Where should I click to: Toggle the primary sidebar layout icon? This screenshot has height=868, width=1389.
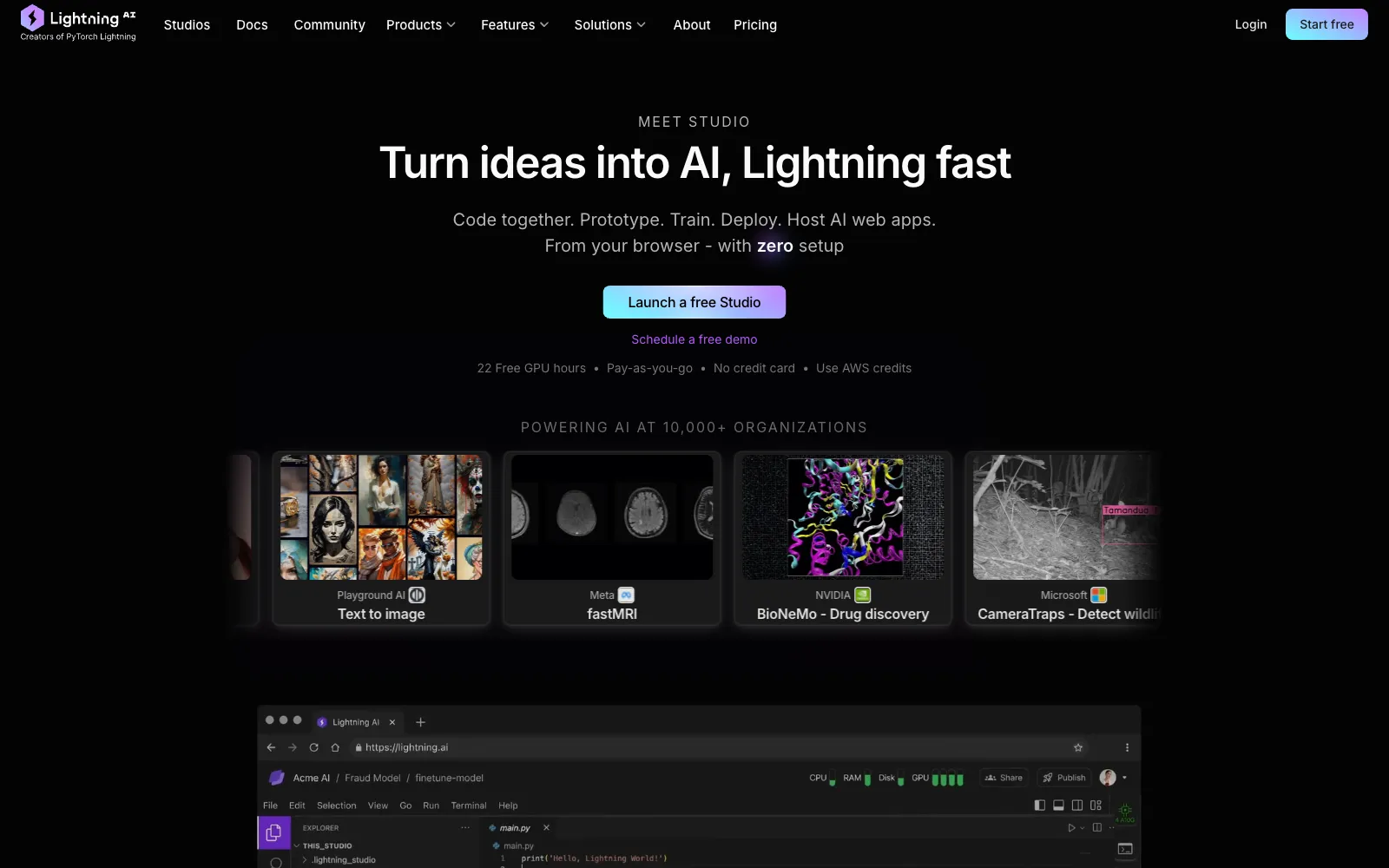[1040, 806]
